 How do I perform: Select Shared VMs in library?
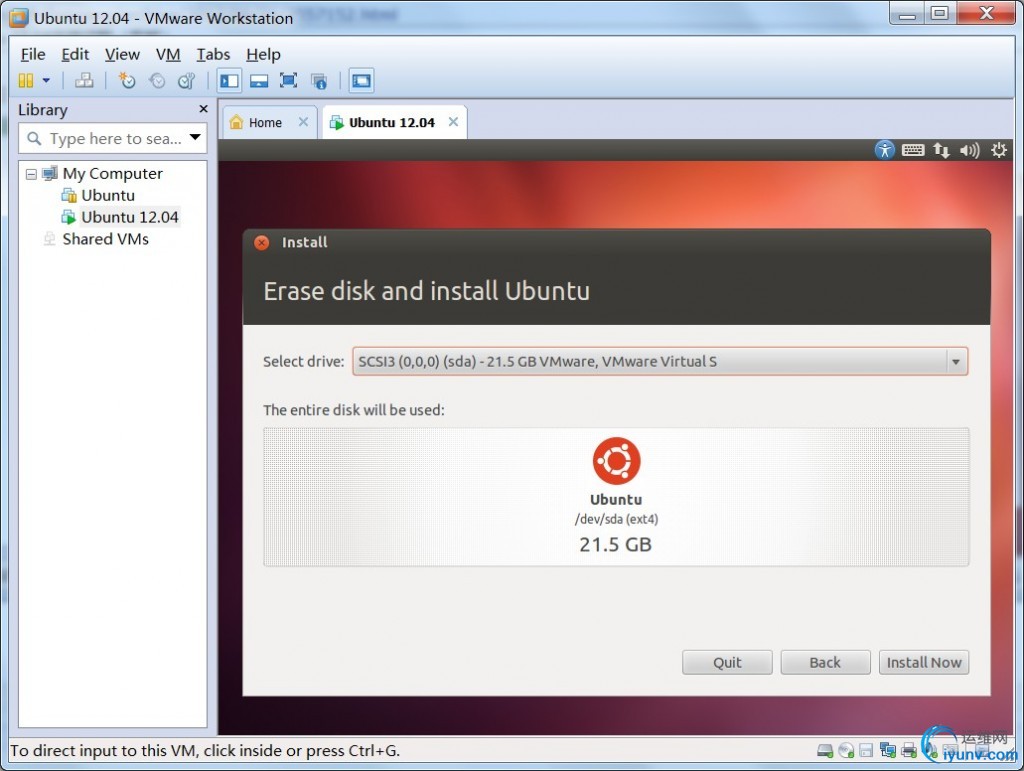click(x=105, y=239)
